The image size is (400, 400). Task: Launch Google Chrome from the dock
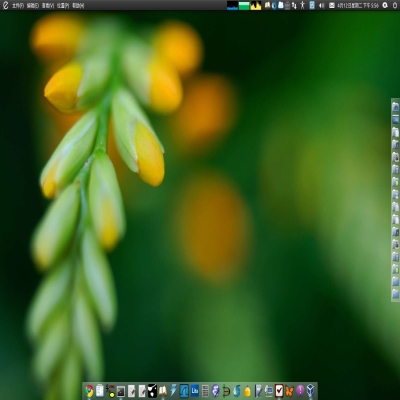coord(89,390)
